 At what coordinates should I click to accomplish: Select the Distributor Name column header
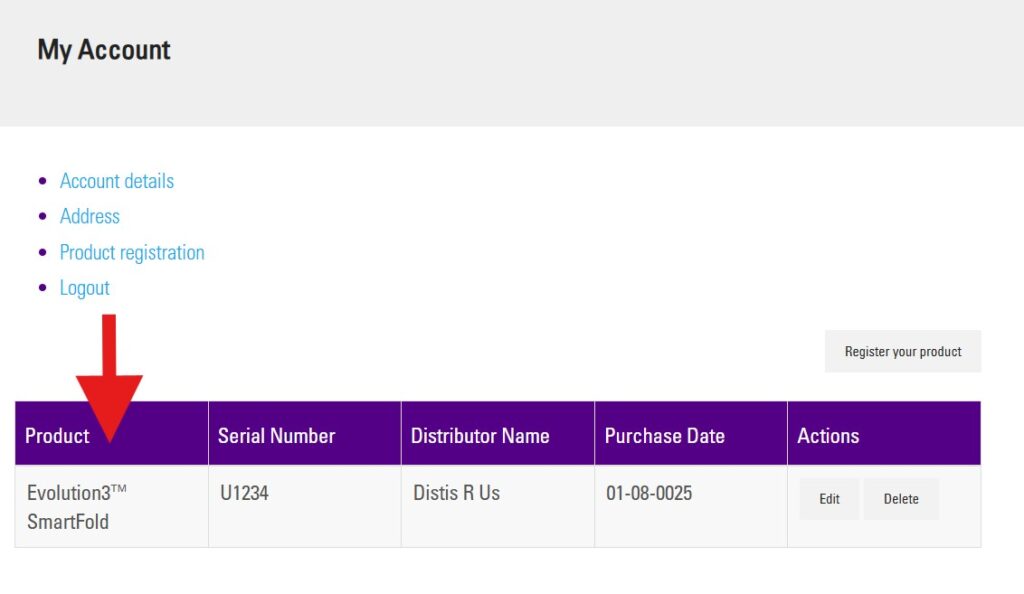480,436
